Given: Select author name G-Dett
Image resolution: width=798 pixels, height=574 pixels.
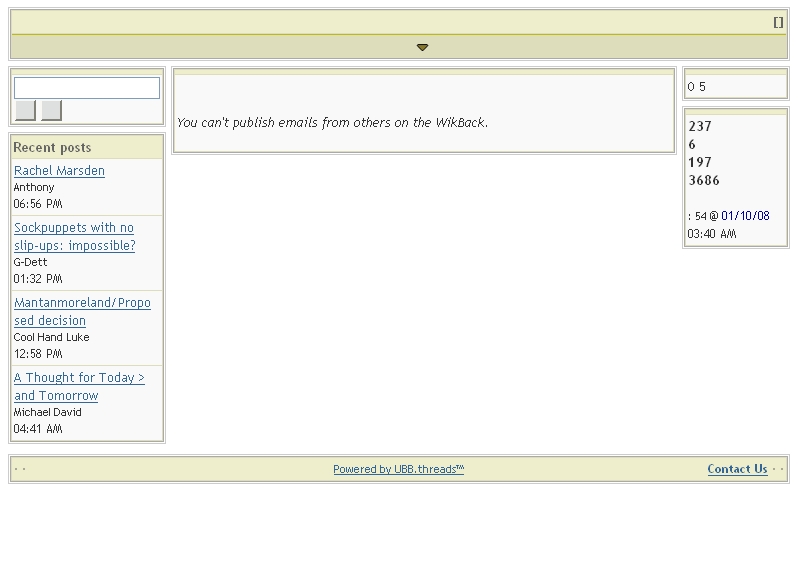Looking at the screenshot, I should pos(31,263).
